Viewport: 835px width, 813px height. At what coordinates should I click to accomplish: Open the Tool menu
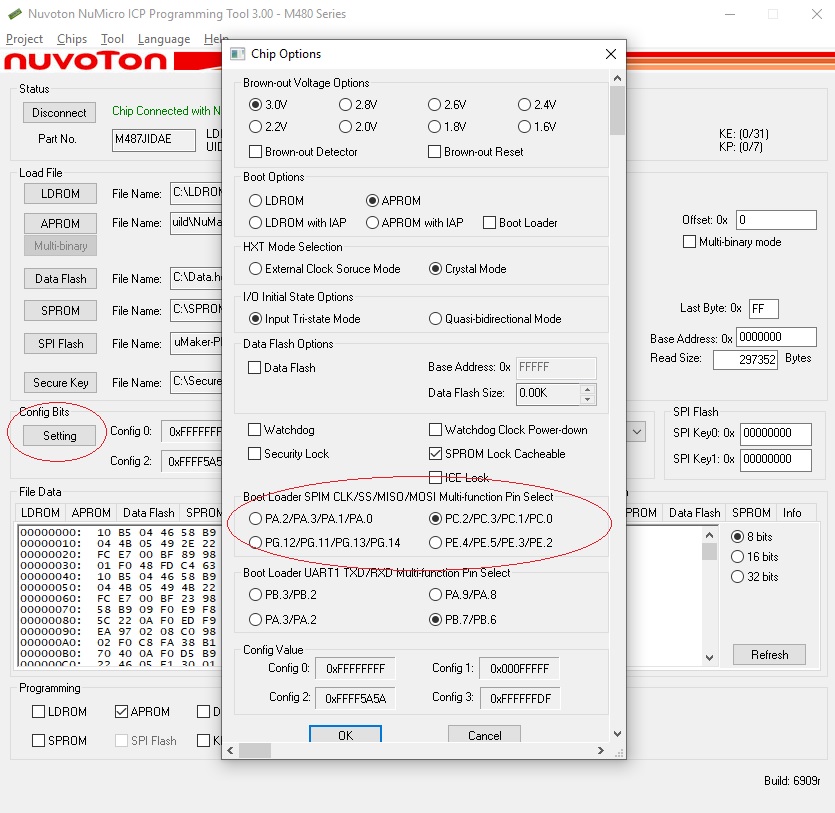coord(112,39)
